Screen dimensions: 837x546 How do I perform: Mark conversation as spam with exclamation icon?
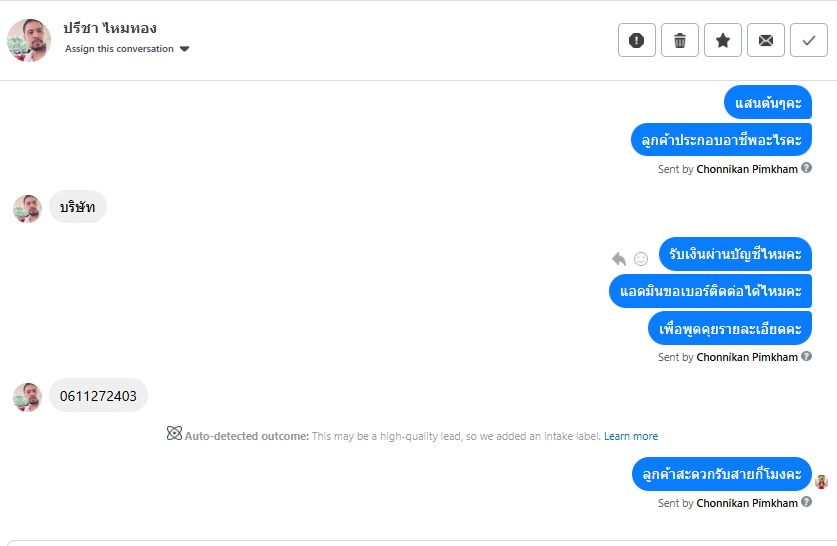point(637,40)
